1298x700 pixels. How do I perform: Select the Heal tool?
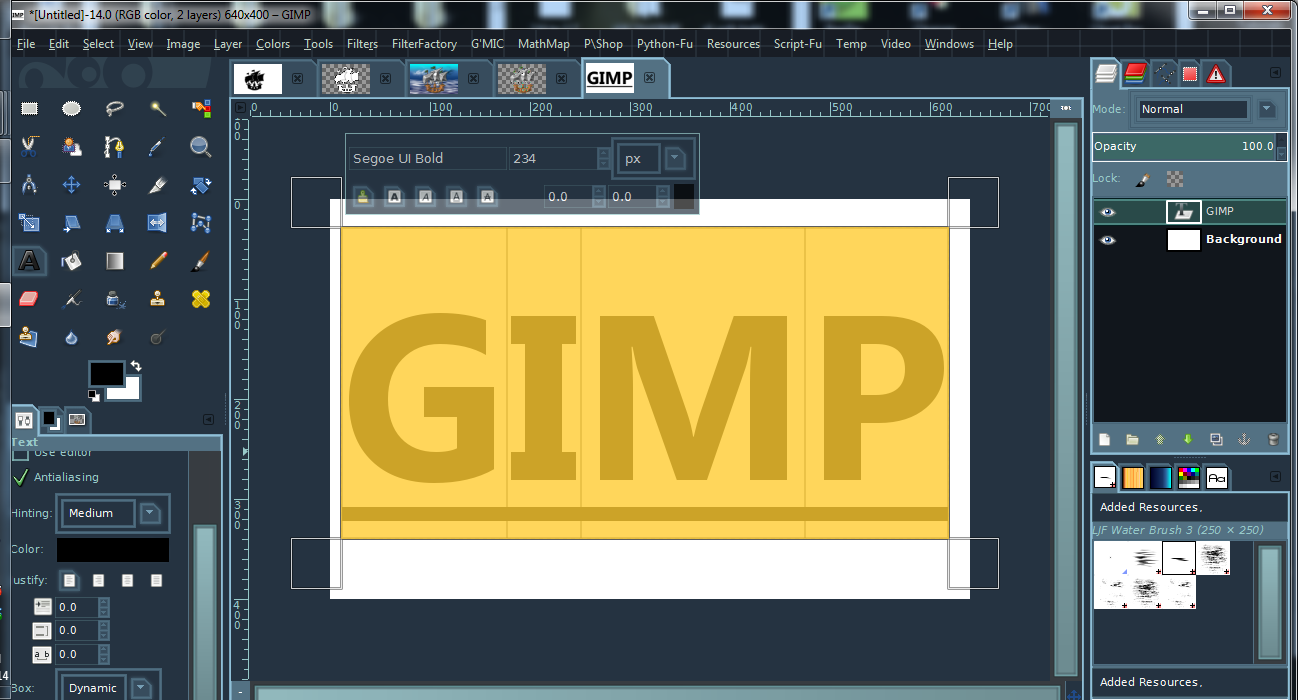coord(201,299)
